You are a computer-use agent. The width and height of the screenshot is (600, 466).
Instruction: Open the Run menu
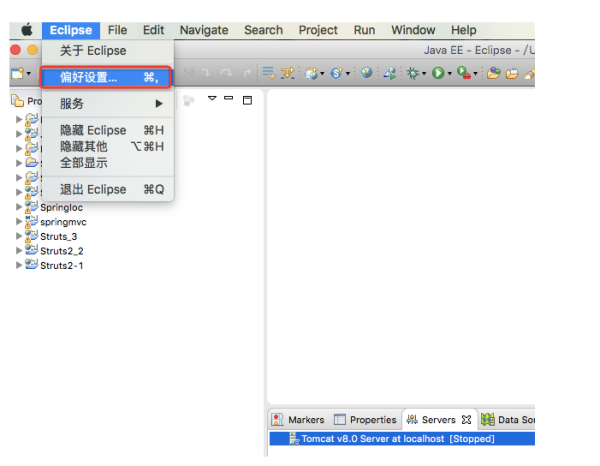pos(364,30)
